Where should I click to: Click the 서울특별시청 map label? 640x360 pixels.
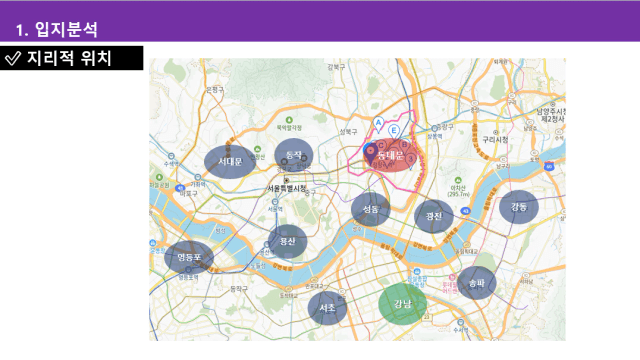click(287, 188)
